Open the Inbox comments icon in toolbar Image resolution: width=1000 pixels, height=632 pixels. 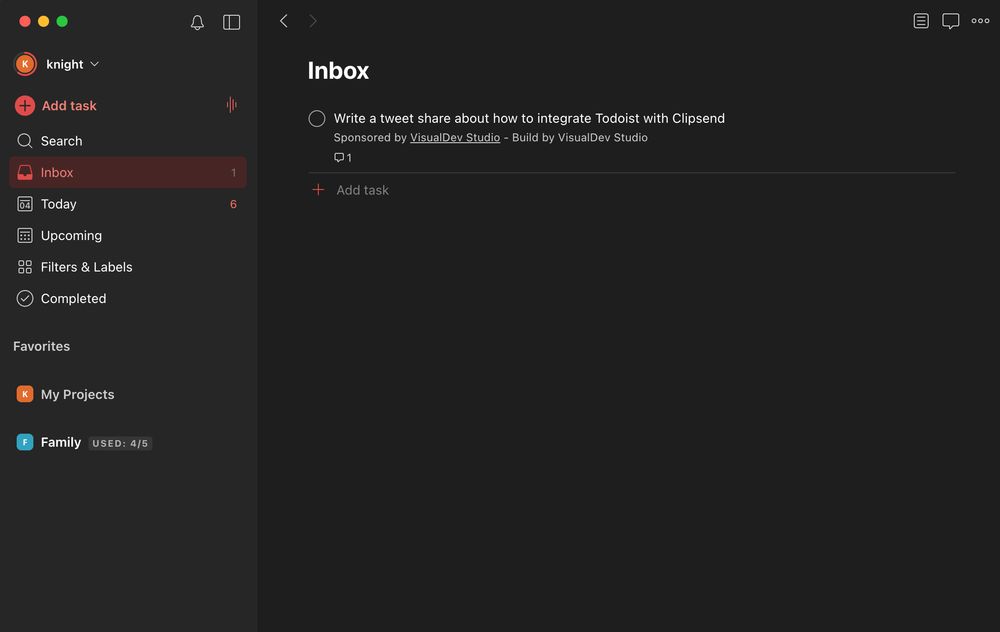950,21
